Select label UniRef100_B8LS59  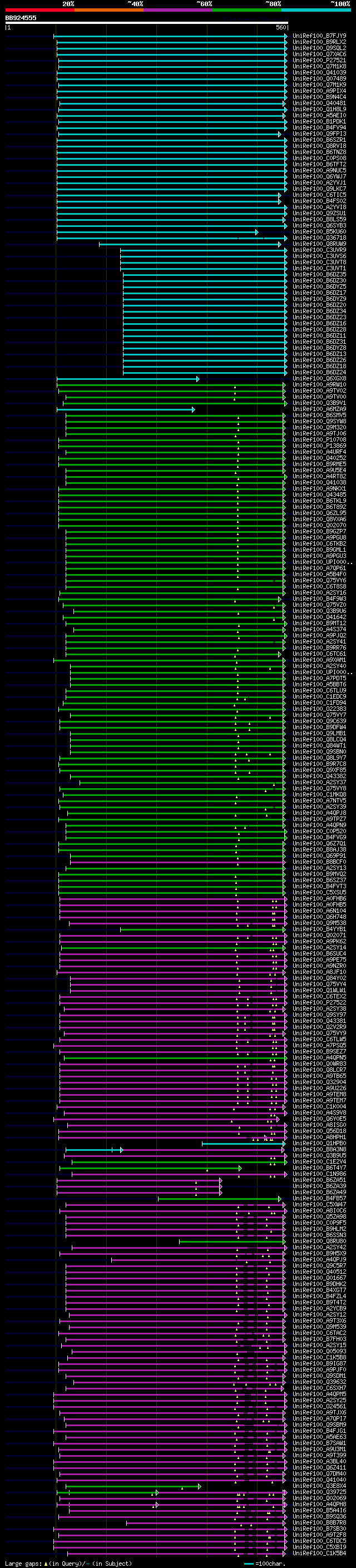319,219
